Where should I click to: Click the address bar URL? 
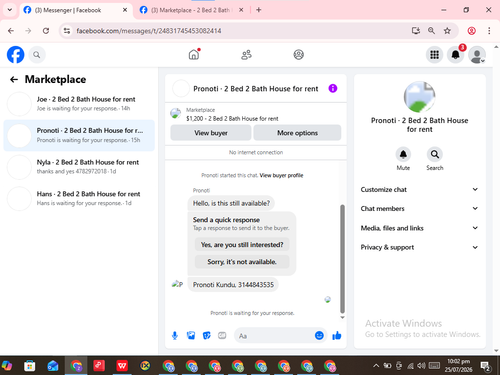pyautogui.click(x=149, y=31)
